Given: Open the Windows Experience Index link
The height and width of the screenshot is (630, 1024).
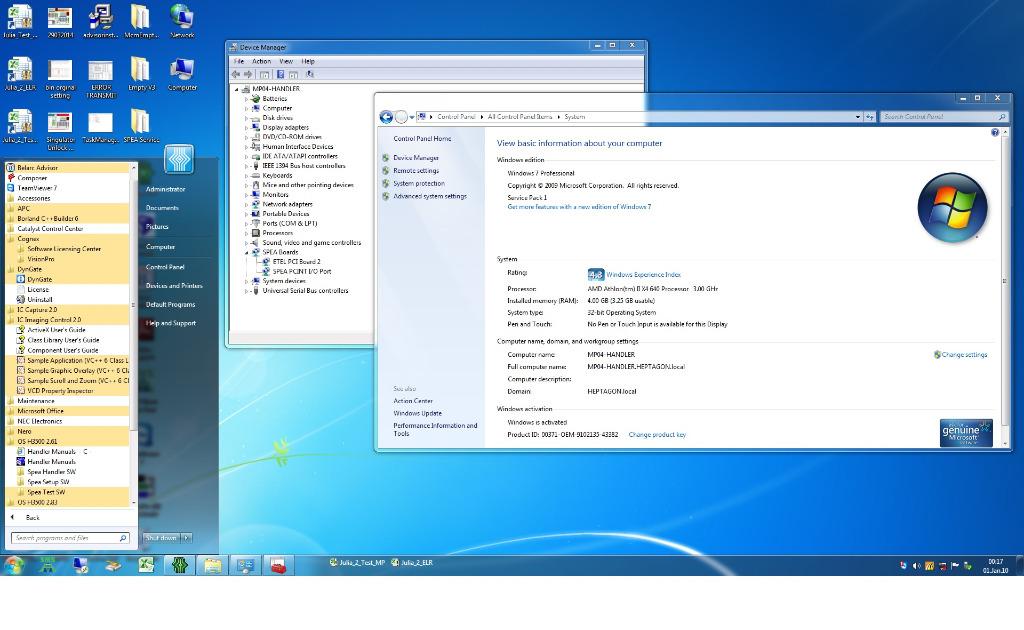Looking at the screenshot, I should point(643,274).
